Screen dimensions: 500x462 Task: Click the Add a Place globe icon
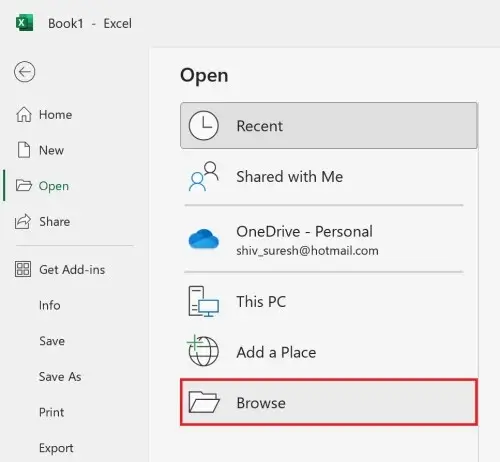pos(203,351)
